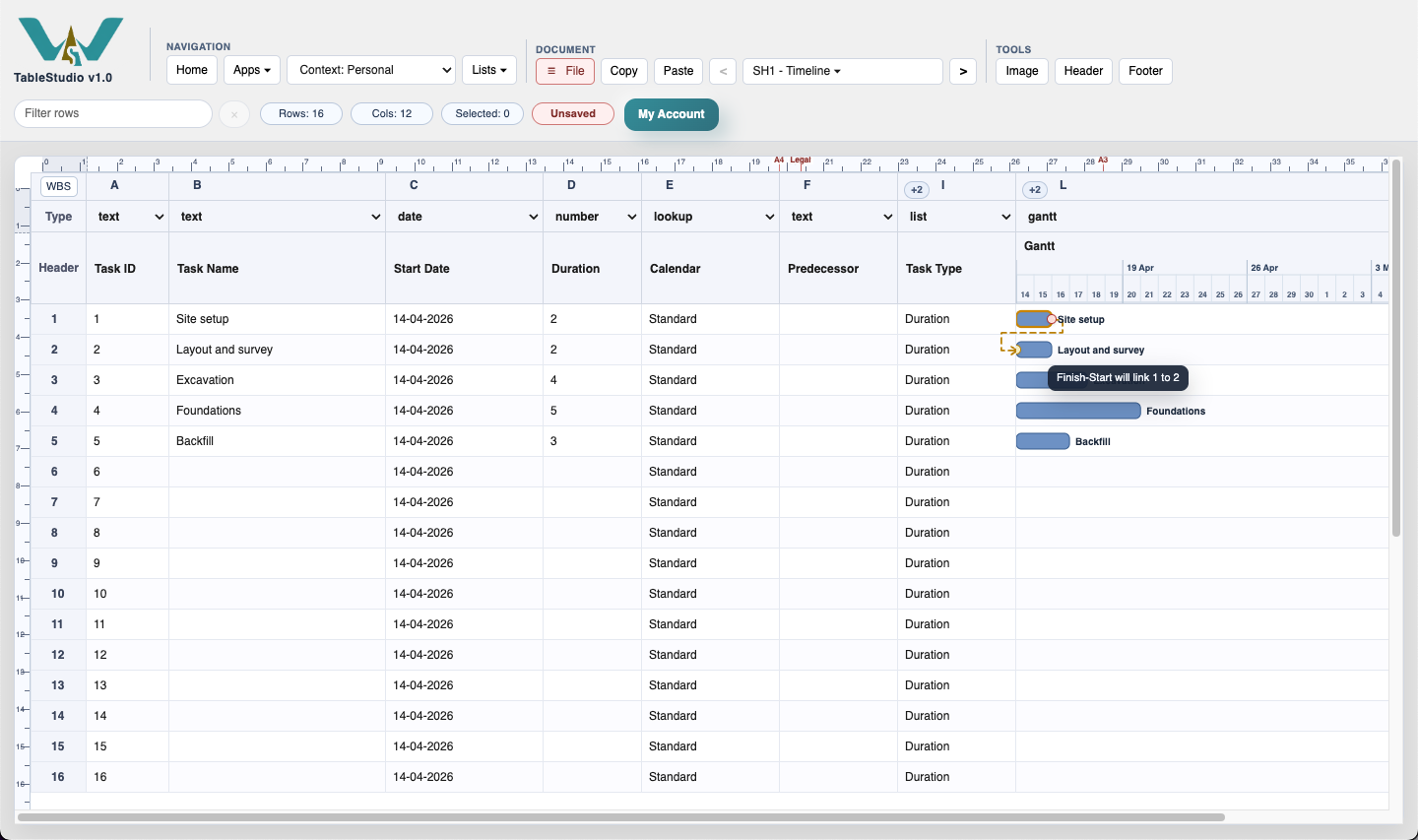Change the number column type dropdown
1418x840 pixels.
(593, 217)
